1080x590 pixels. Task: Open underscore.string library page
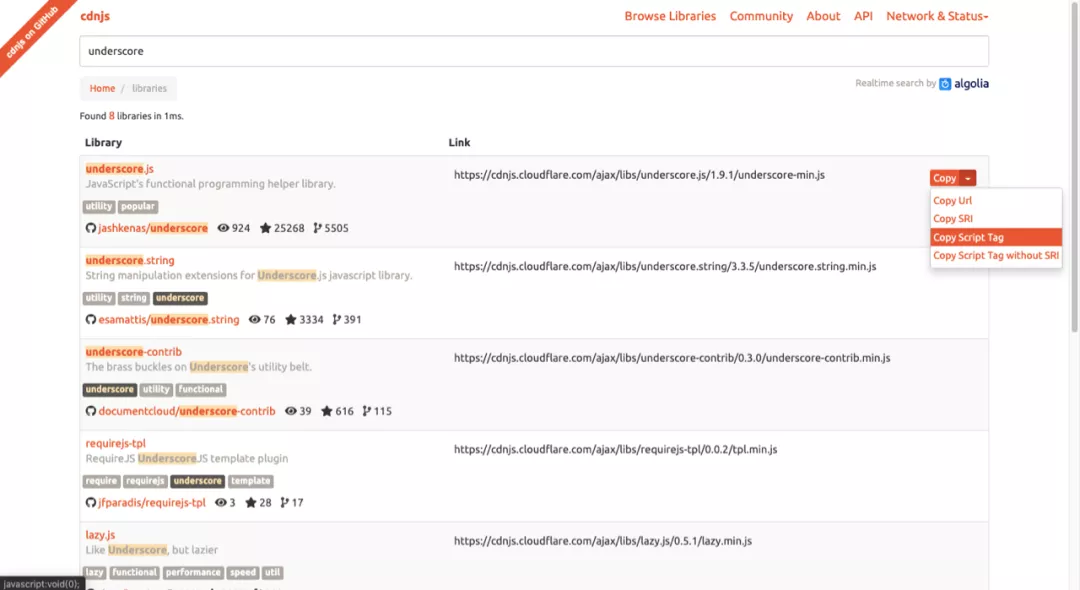129,260
